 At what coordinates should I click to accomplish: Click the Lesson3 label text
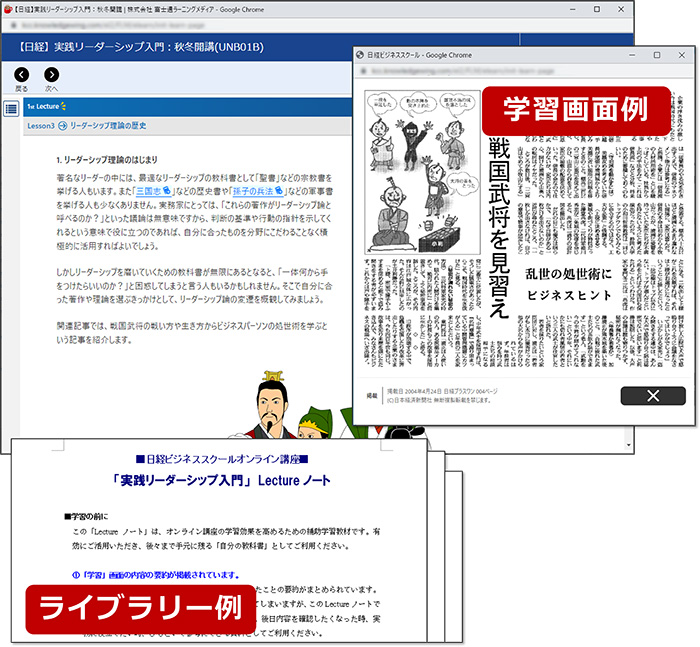click(x=41, y=126)
